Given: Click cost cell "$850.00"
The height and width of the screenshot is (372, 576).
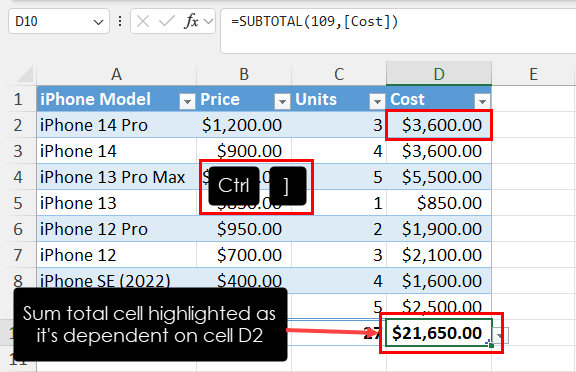Looking at the screenshot, I should coord(439,203).
